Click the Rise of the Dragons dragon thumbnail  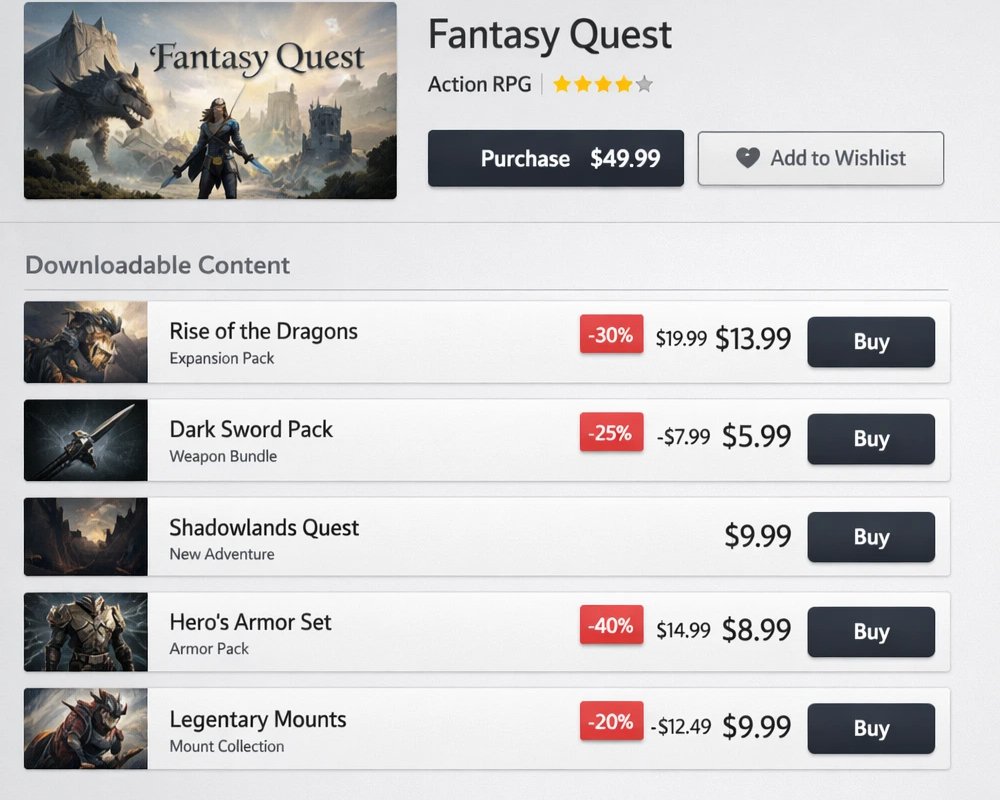click(85, 342)
